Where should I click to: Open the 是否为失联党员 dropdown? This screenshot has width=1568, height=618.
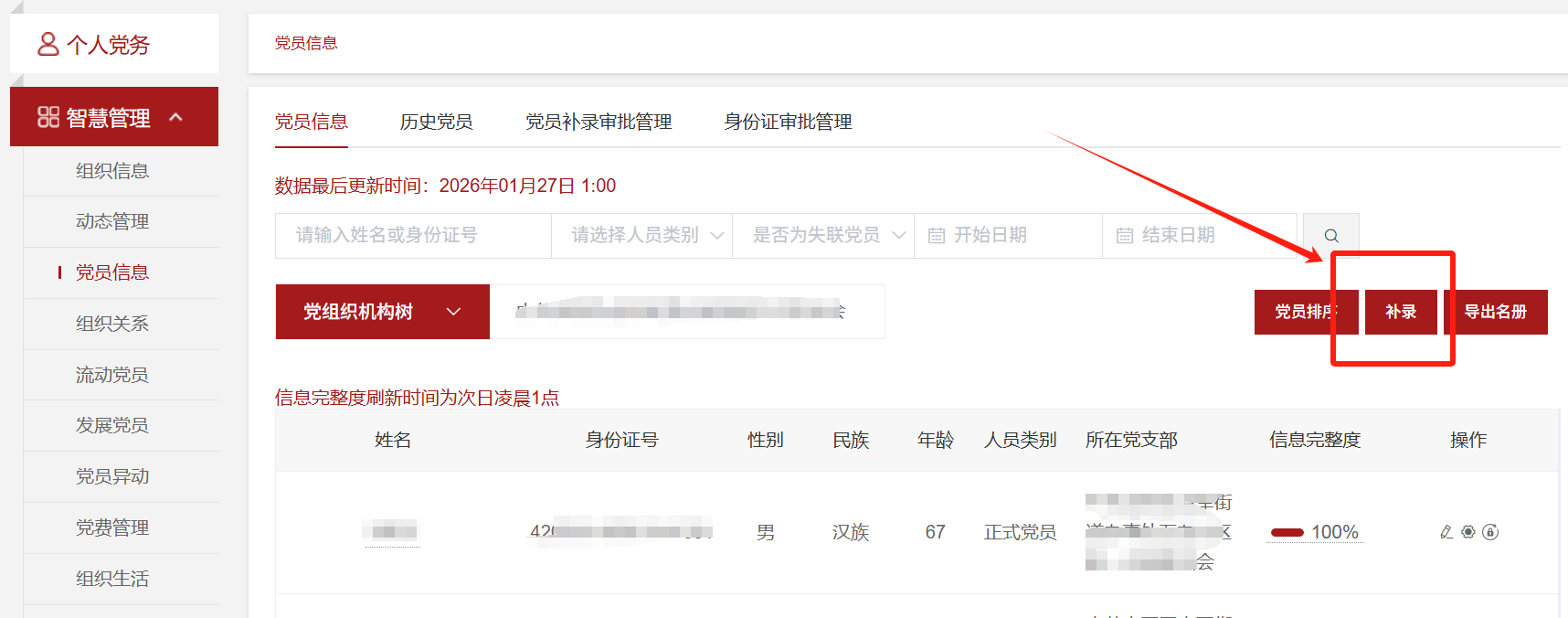point(822,236)
